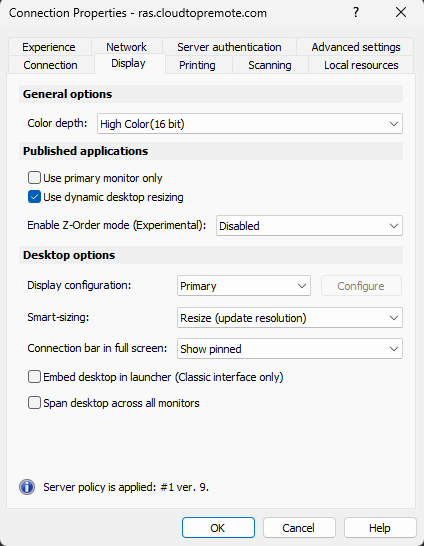Screen dimensions: 424x546
Task: Open the Server authentication tab
Action: [229, 47]
